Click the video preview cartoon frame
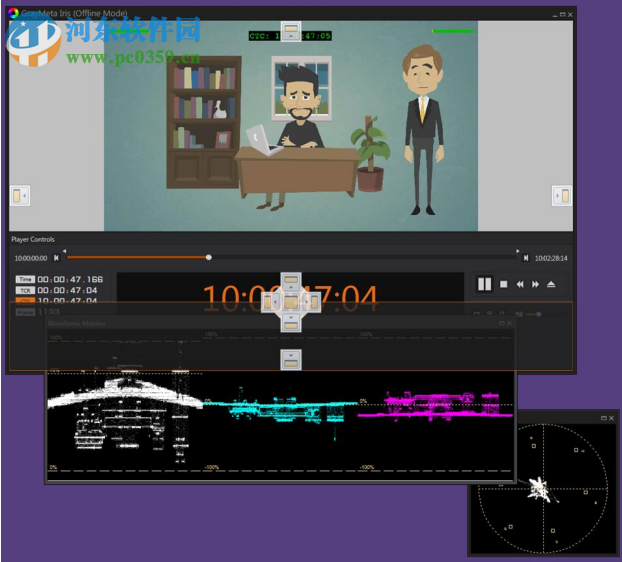 coord(291,126)
